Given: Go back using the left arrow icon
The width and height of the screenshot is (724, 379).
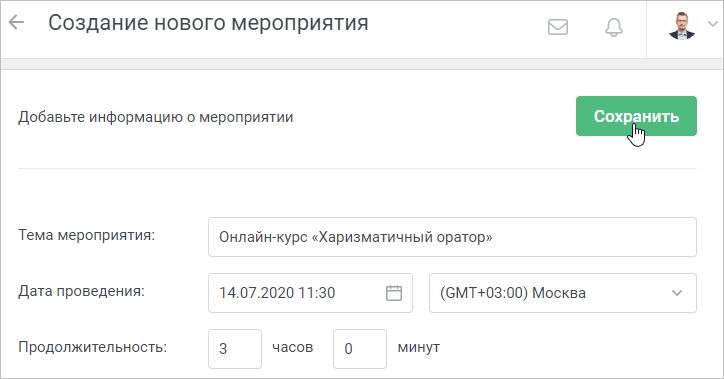Looking at the screenshot, I should point(16,22).
